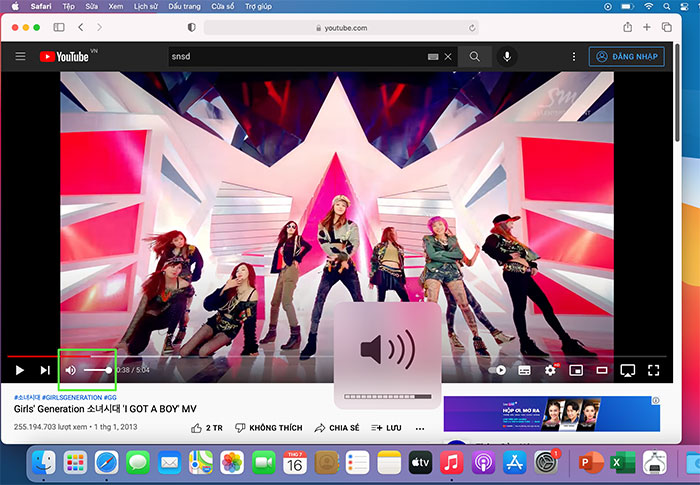Open a new Safari tab
The width and height of the screenshot is (700, 485).
(x=646, y=27)
